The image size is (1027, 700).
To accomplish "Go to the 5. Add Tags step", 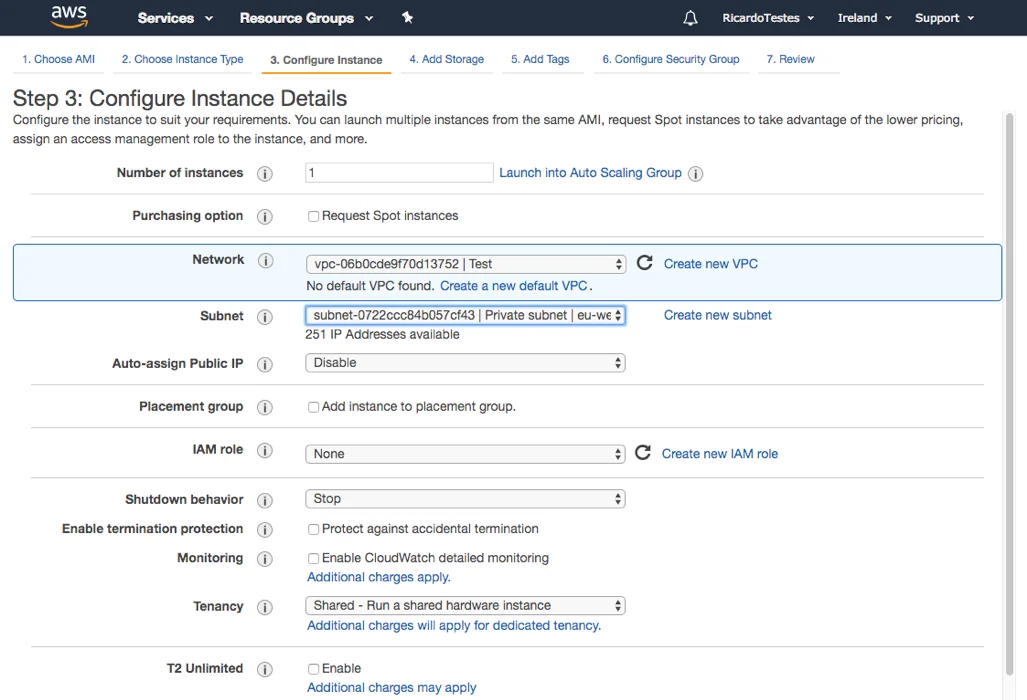I will [x=540, y=59].
